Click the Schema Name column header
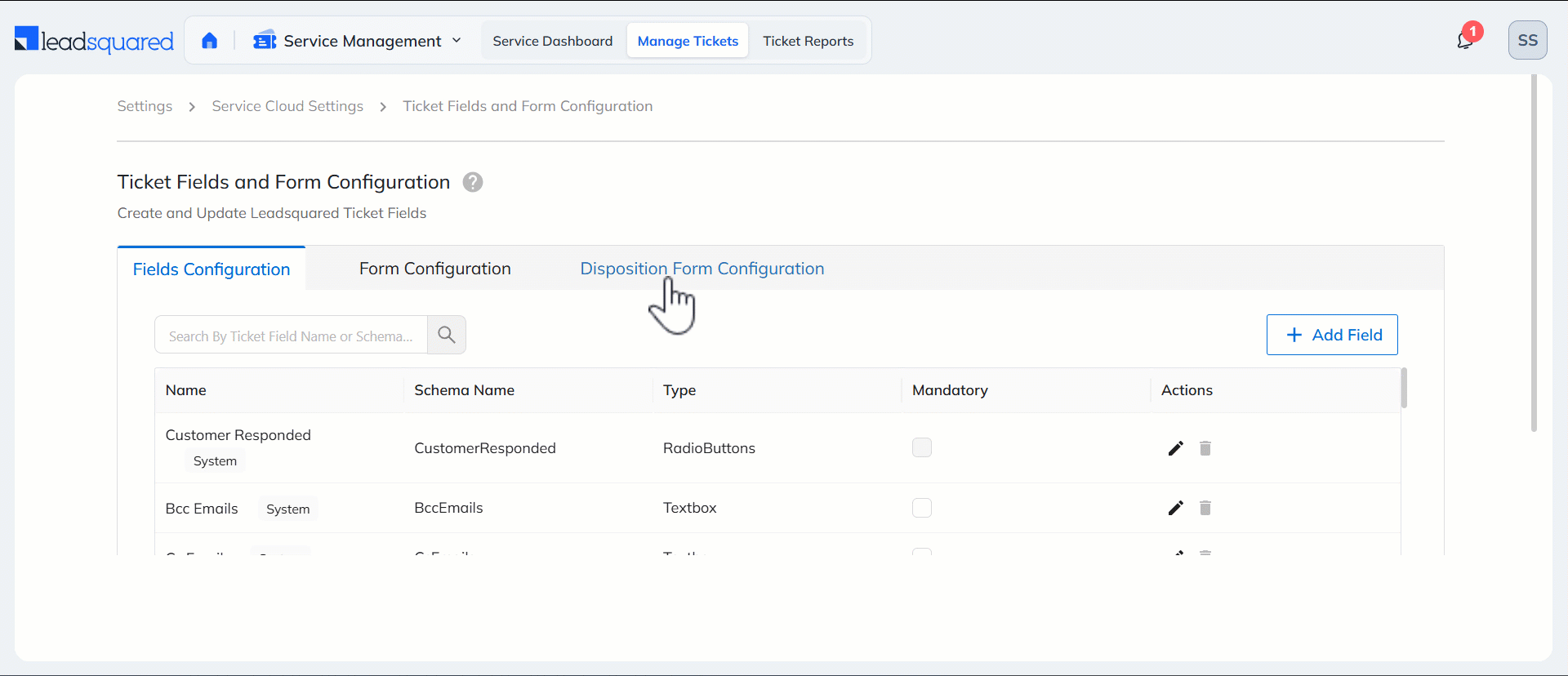 point(464,390)
